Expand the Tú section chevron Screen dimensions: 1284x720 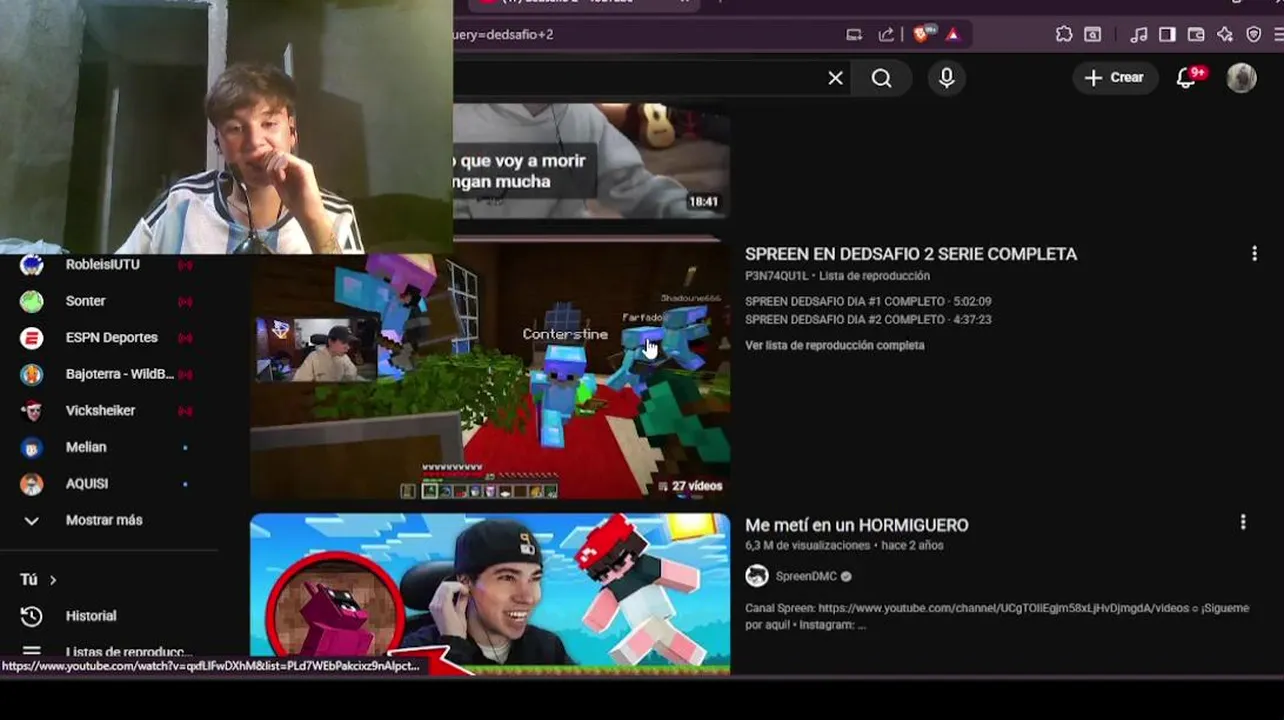pyautogui.click(x=53, y=580)
